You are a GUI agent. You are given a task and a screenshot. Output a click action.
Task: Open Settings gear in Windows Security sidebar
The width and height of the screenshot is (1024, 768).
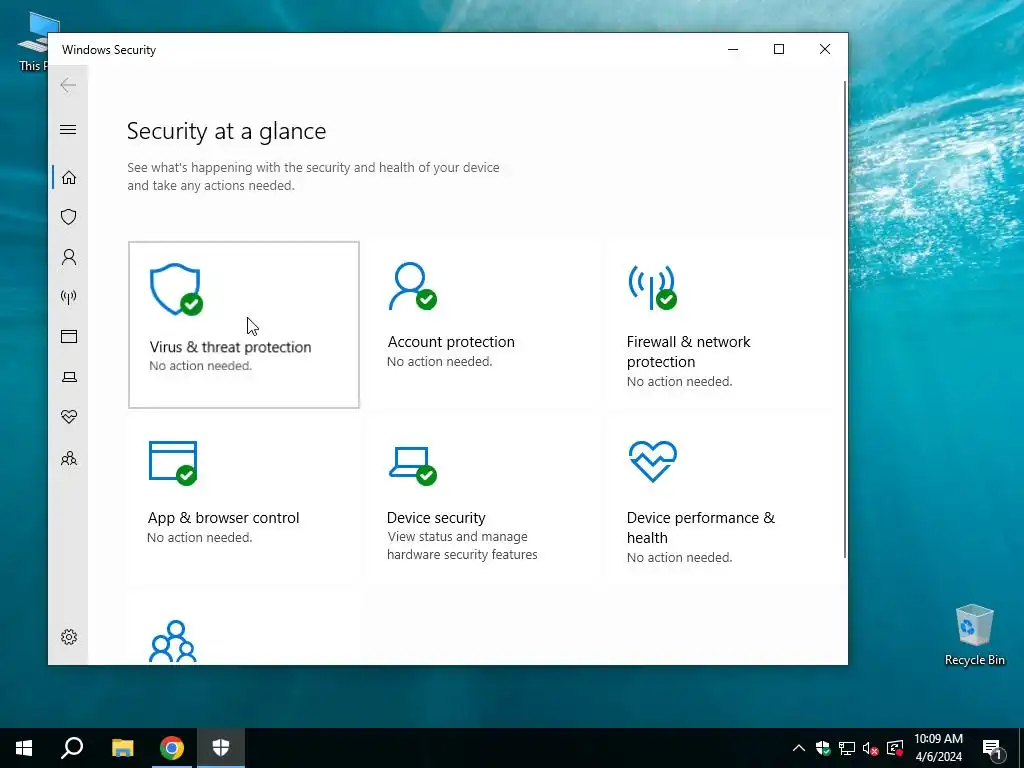[69, 637]
